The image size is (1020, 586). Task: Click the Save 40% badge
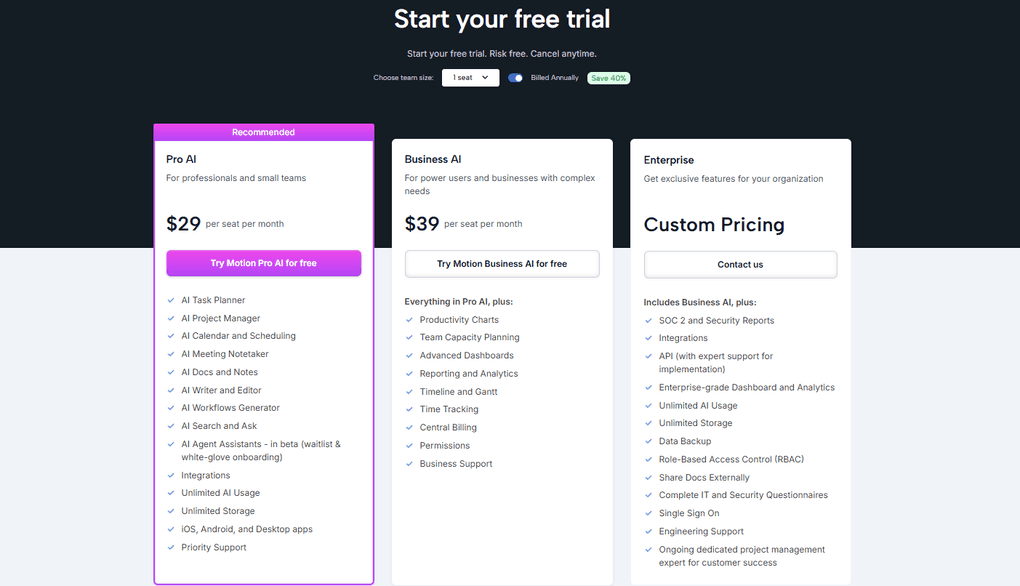point(608,77)
